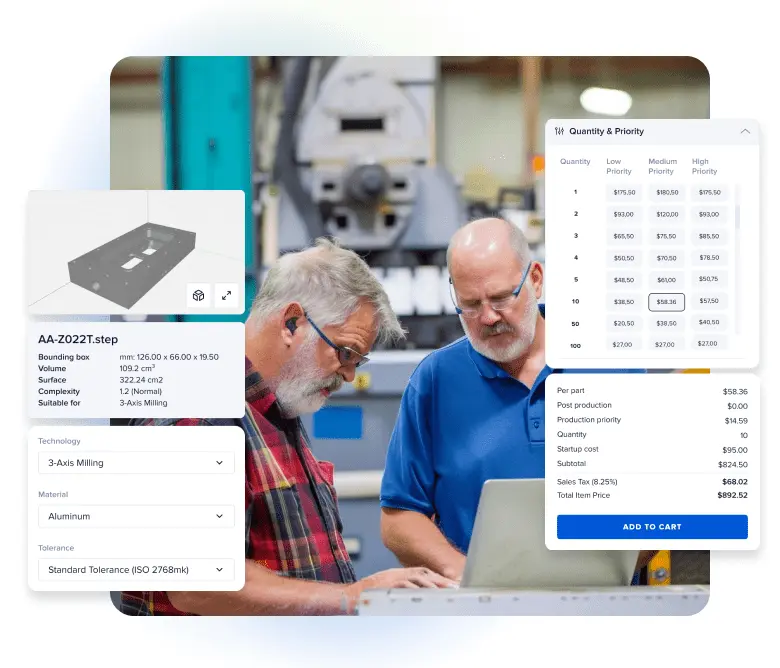
Task: Click the Suitable for value 3-Axis Milling
Action: coord(143,403)
